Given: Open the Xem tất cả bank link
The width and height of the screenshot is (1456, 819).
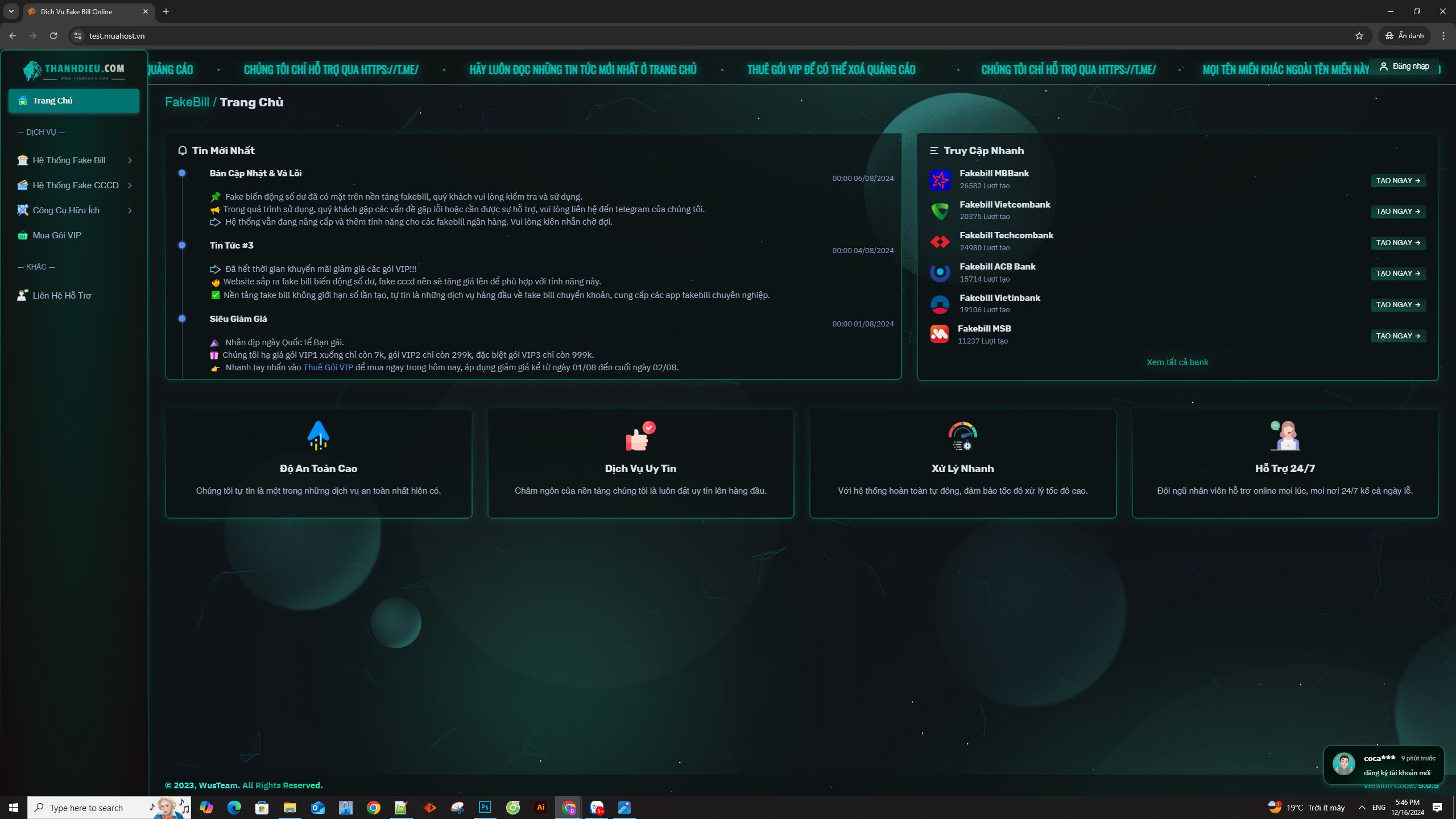Looking at the screenshot, I should [1177, 362].
